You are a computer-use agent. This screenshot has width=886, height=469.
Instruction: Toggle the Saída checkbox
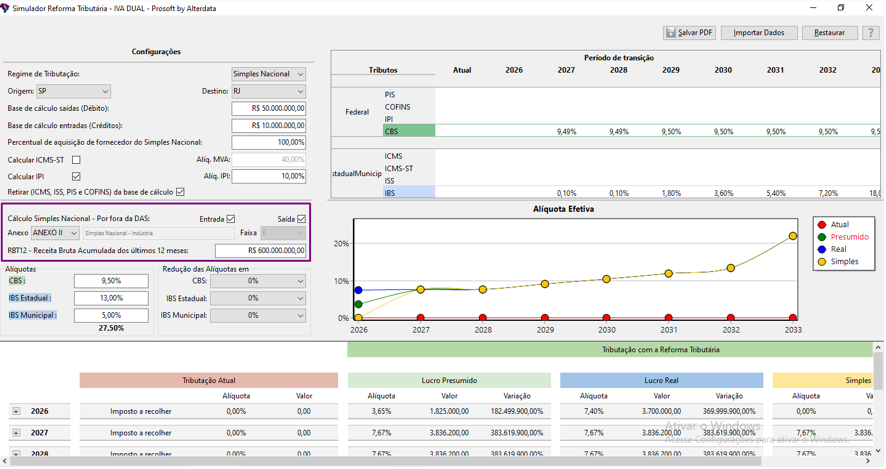tap(301, 219)
